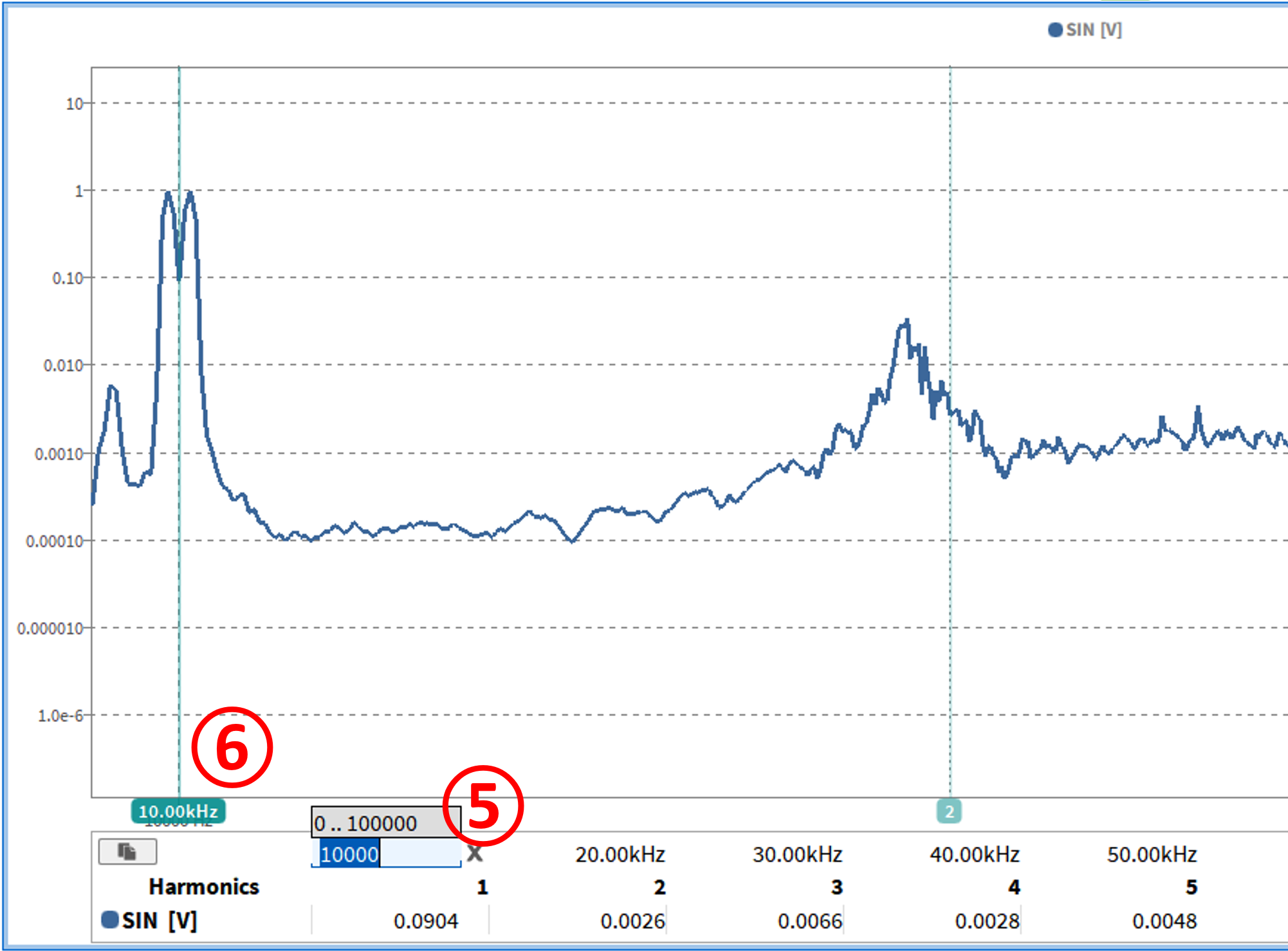The image size is (1288, 951).
Task: Click the blue SIN legend dot at top
Action: pyautogui.click(x=1055, y=30)
